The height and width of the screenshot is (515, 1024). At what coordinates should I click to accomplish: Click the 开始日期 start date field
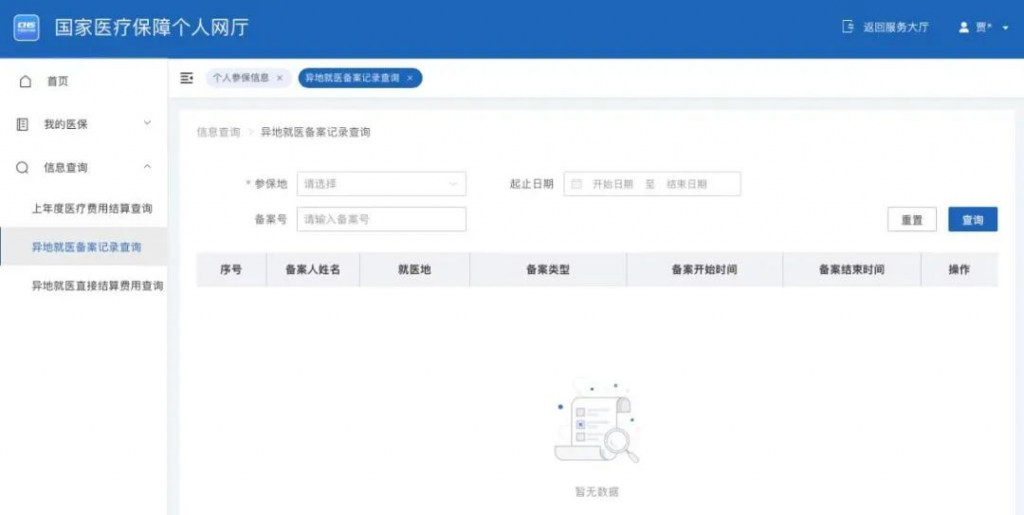click(x=613, y=184)
